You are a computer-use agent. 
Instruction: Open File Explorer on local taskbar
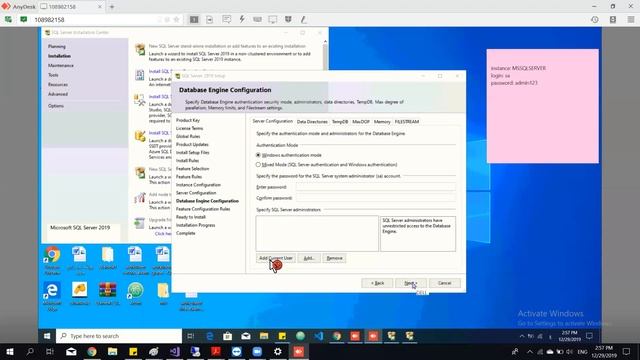pyautogui.click(x=113, y=351)
